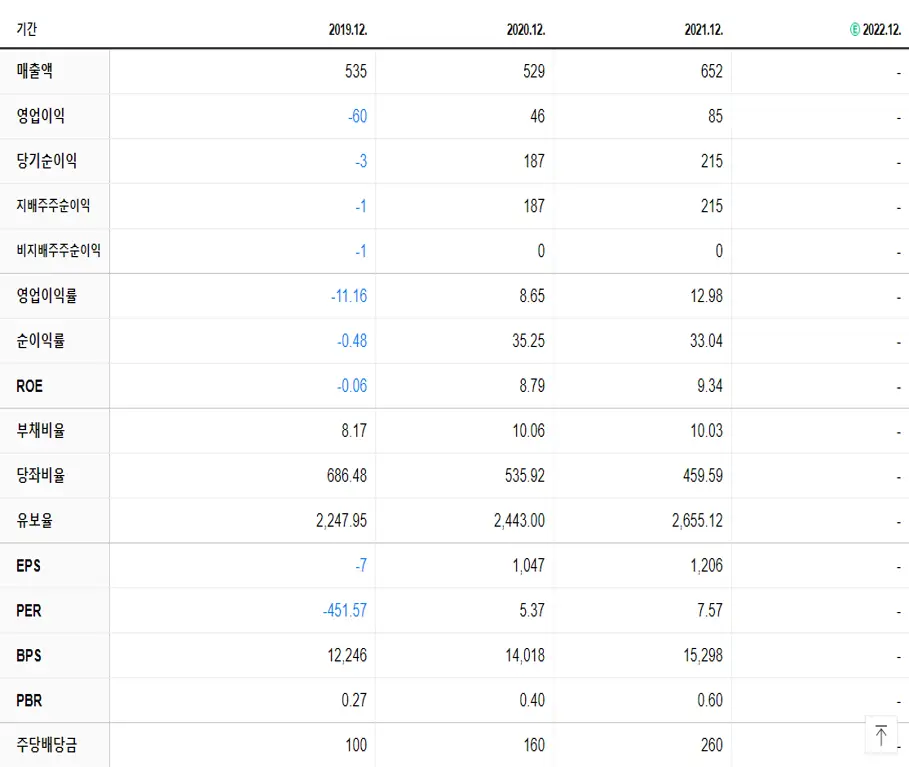Click the 유보율 value 2,655.12
Image resolution: width=909 pixels, height=767 pixels.
click(697, 521)
